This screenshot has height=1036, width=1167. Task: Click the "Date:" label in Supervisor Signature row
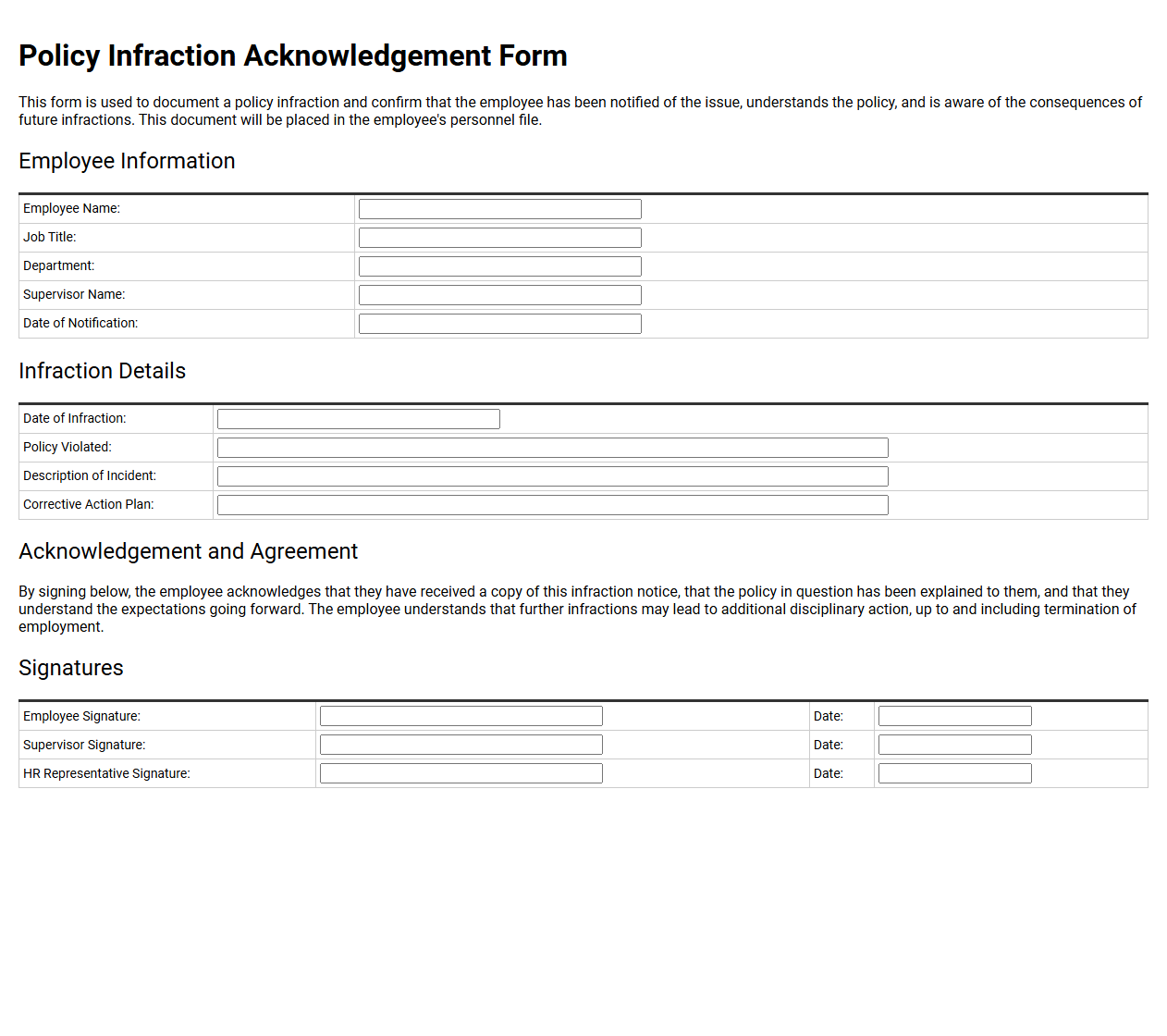(829, 746)
